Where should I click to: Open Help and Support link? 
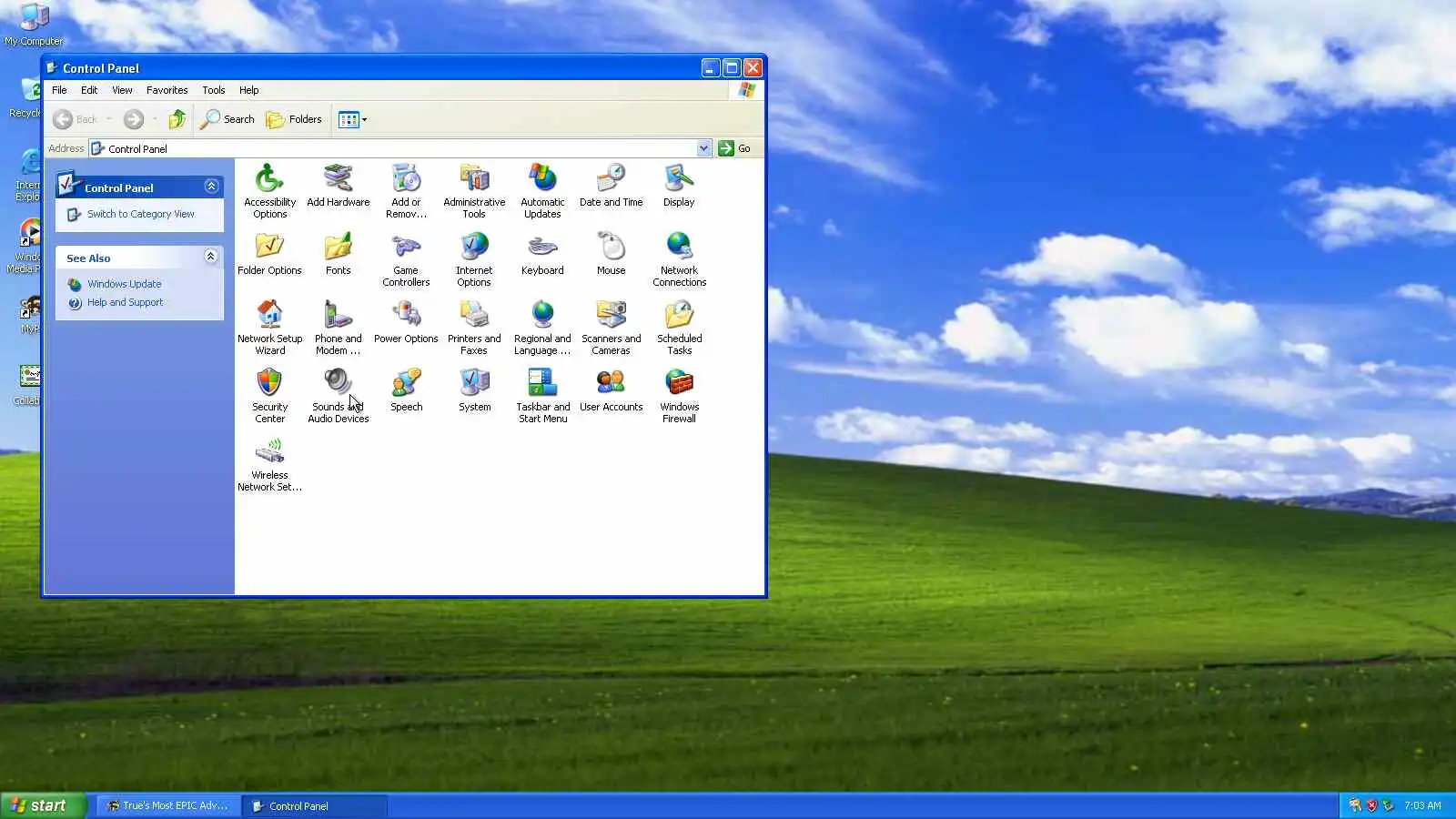pyautogui.click(x=126, y=302)
